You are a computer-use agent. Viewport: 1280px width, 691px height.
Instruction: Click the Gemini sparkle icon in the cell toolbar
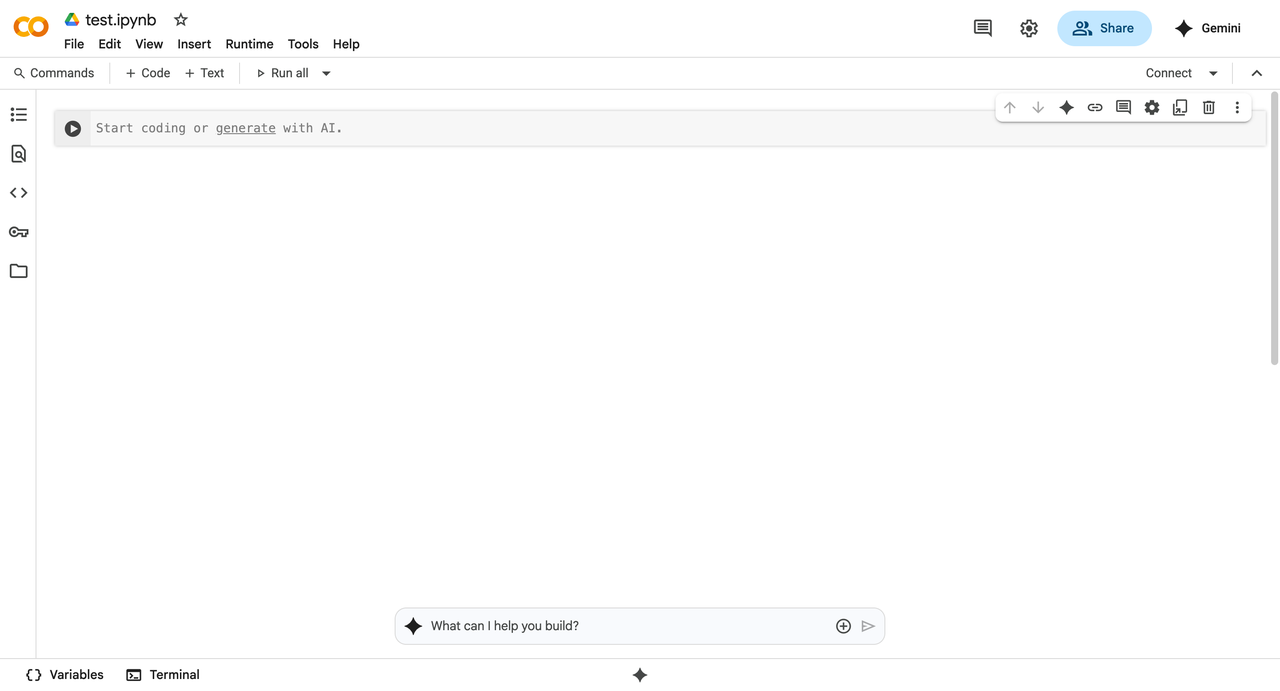click(x=1067, y=108)
